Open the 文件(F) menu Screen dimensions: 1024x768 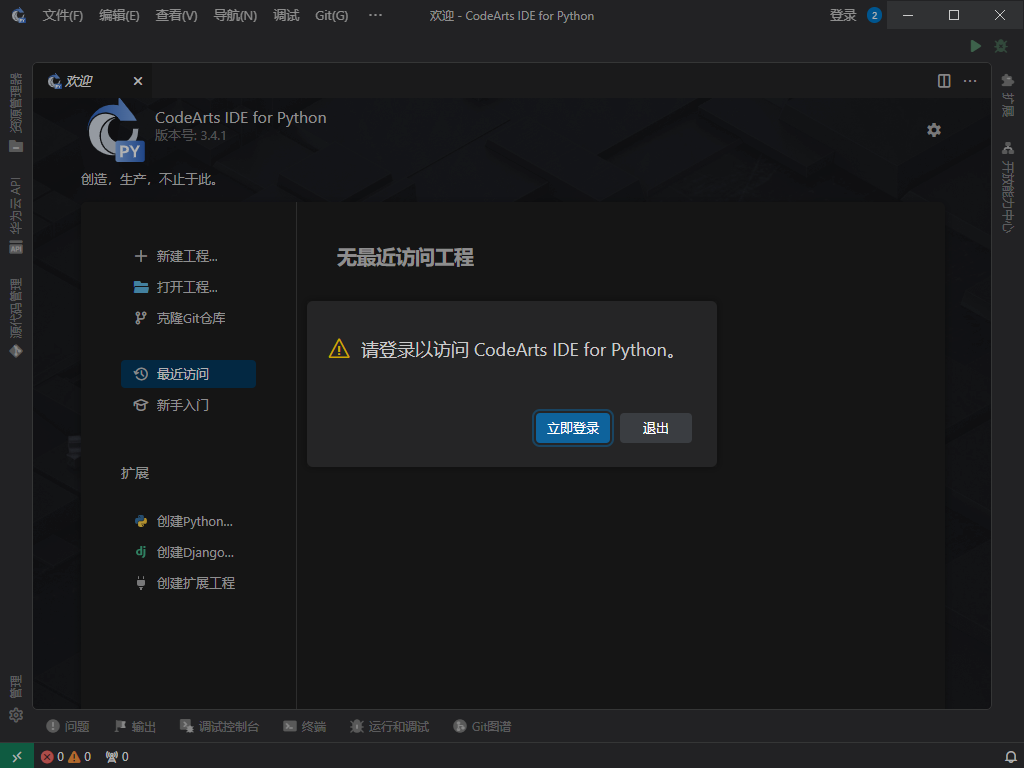[x=63, y=15]
